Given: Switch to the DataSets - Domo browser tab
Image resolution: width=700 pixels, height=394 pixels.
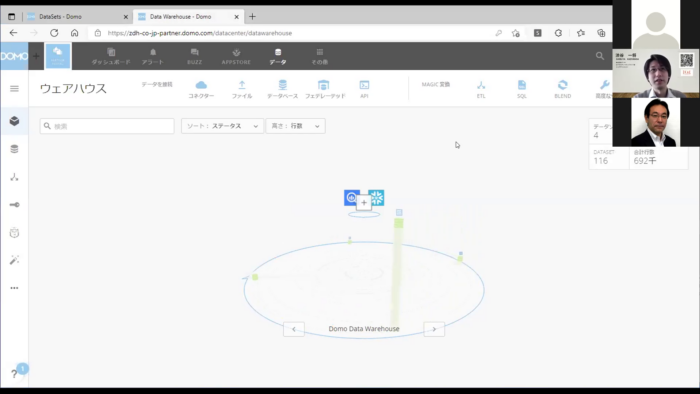Looking at the screenshot, I should coord(76,17).
